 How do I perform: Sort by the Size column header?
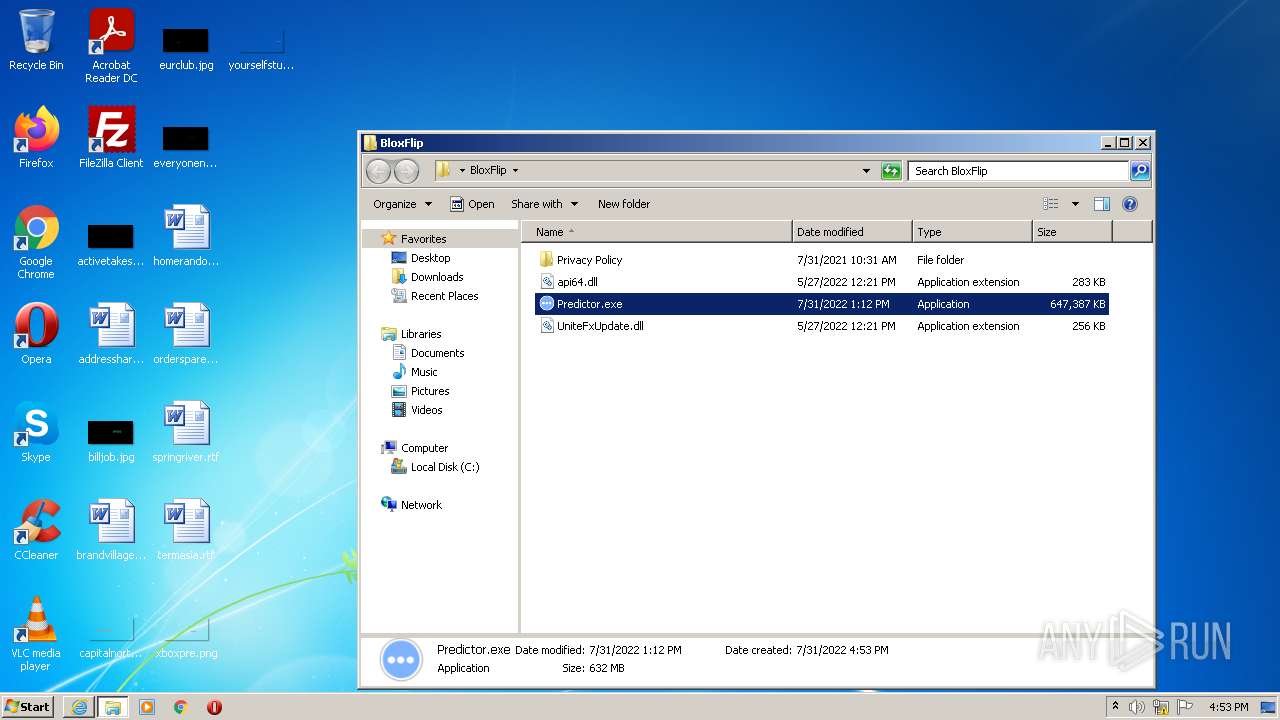pyautogui.click(x=1072, y=232)
